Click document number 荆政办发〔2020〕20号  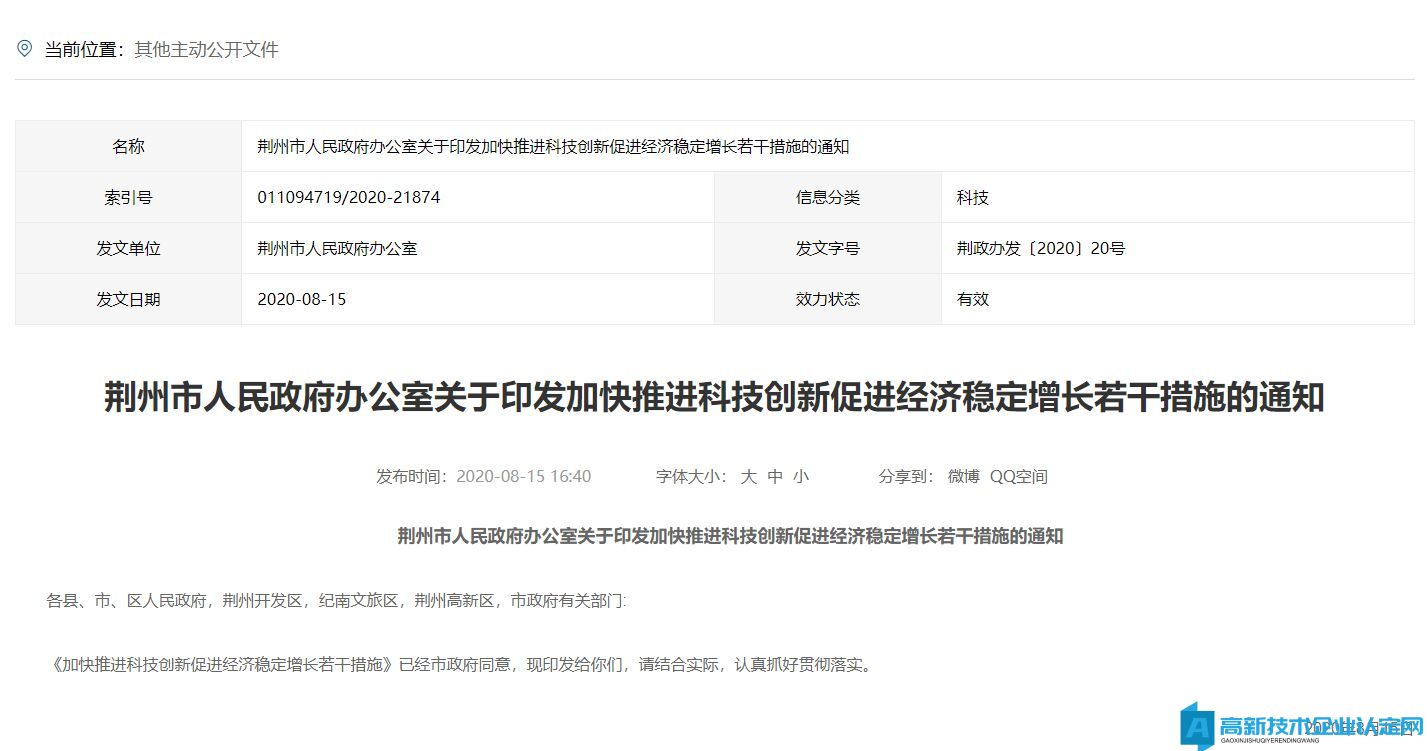(x=1041, y=248)
